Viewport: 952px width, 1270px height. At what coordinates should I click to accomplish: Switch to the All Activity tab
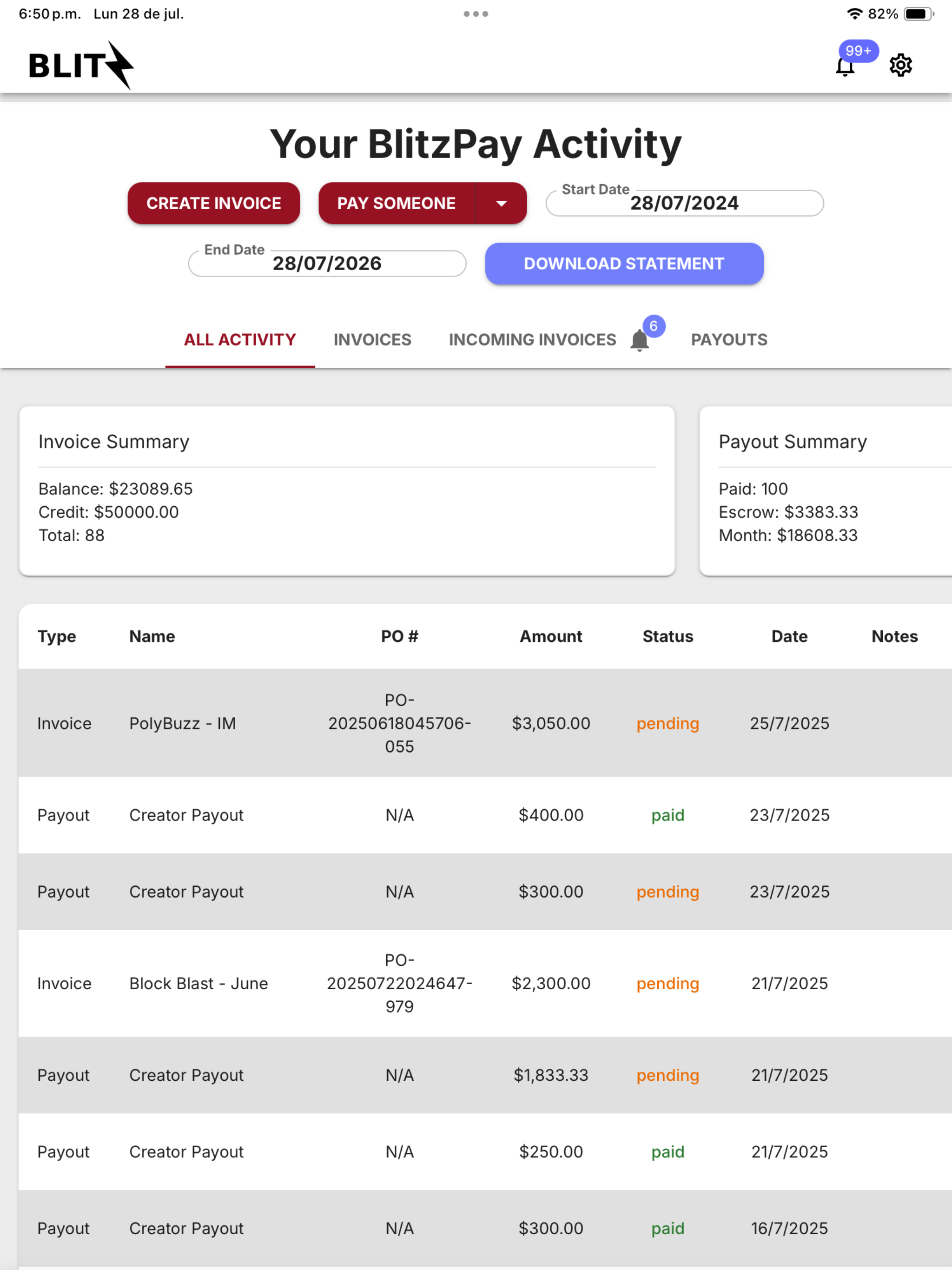pos(240,340)
